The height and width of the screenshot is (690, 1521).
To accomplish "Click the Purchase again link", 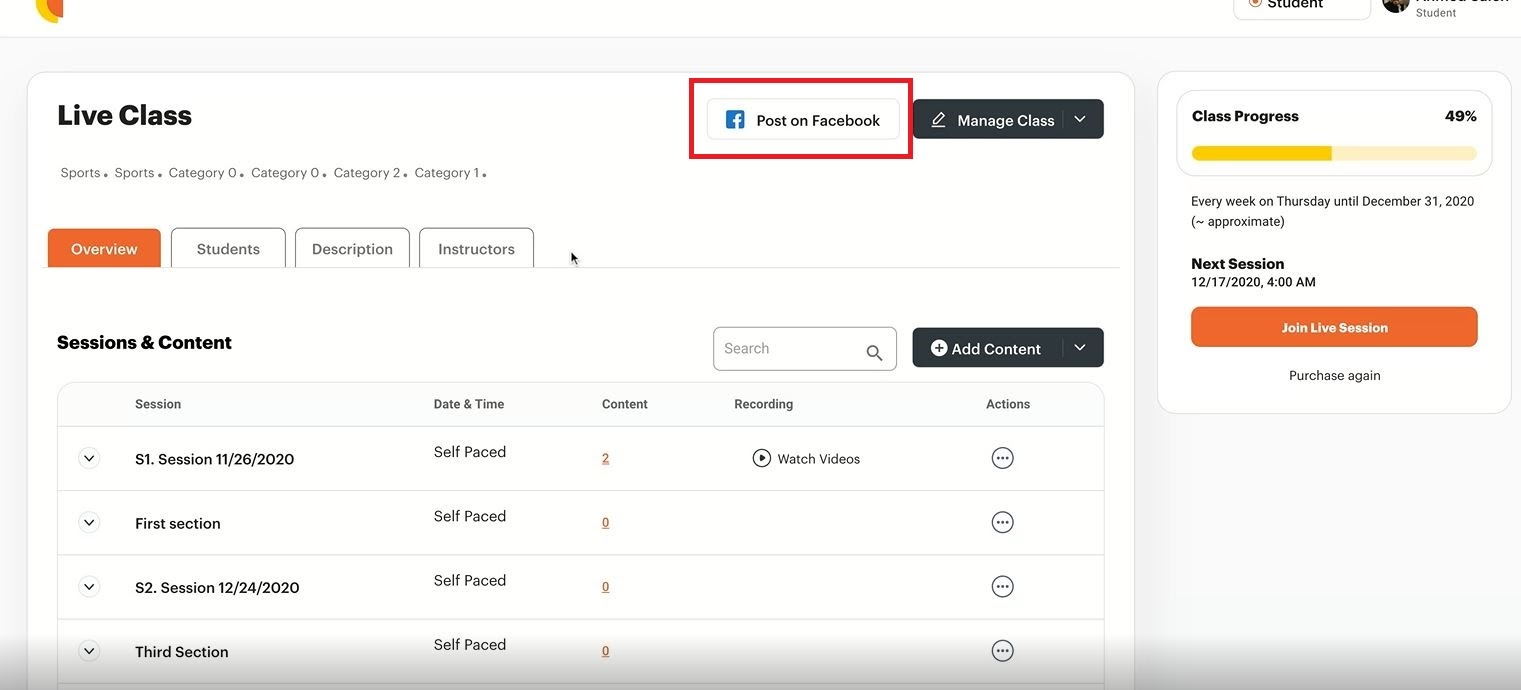I will pyautogui.click(x=1334, y=376).
